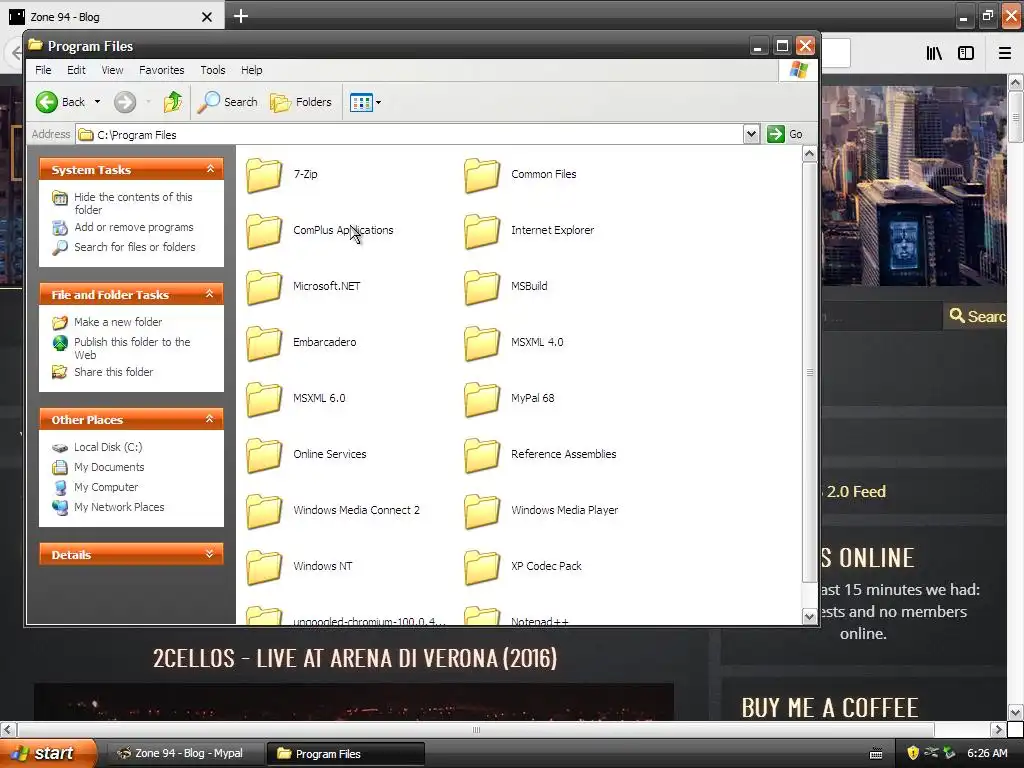Select the Internet Explorer folder icon
This screenshot has height=768, width=1024.
pos(482,231)
